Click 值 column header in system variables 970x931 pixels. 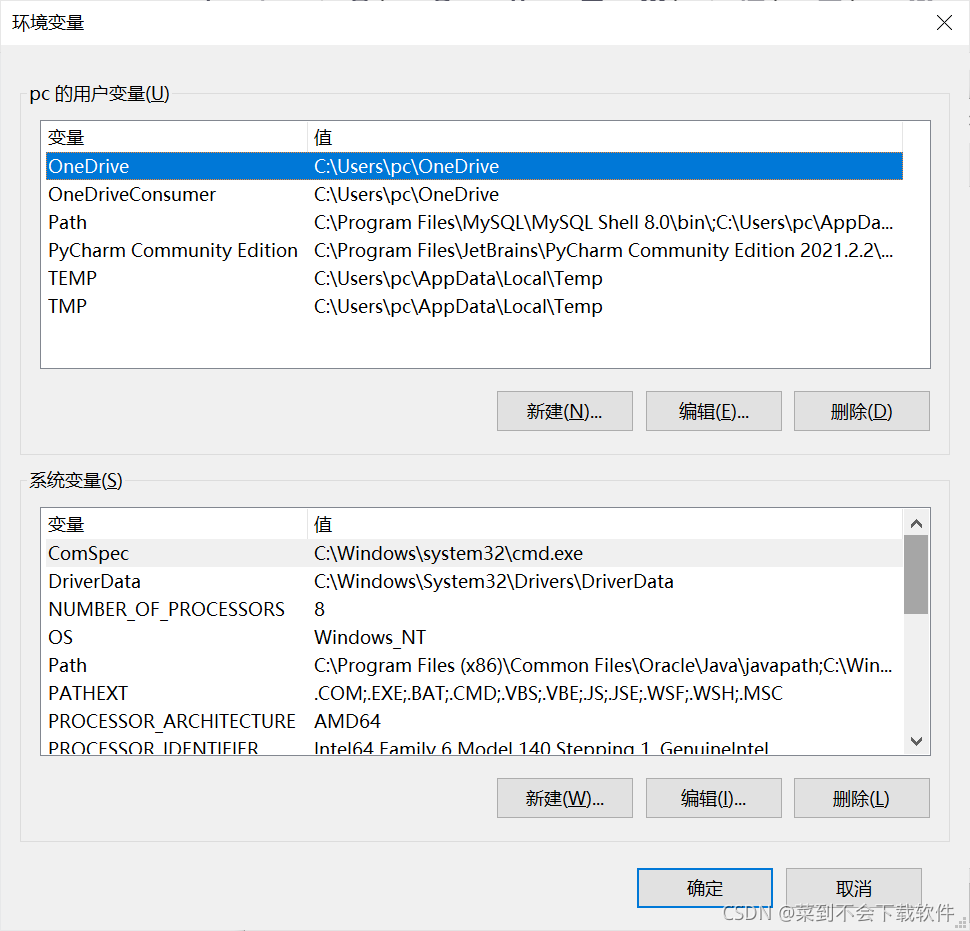pos(605,524)
